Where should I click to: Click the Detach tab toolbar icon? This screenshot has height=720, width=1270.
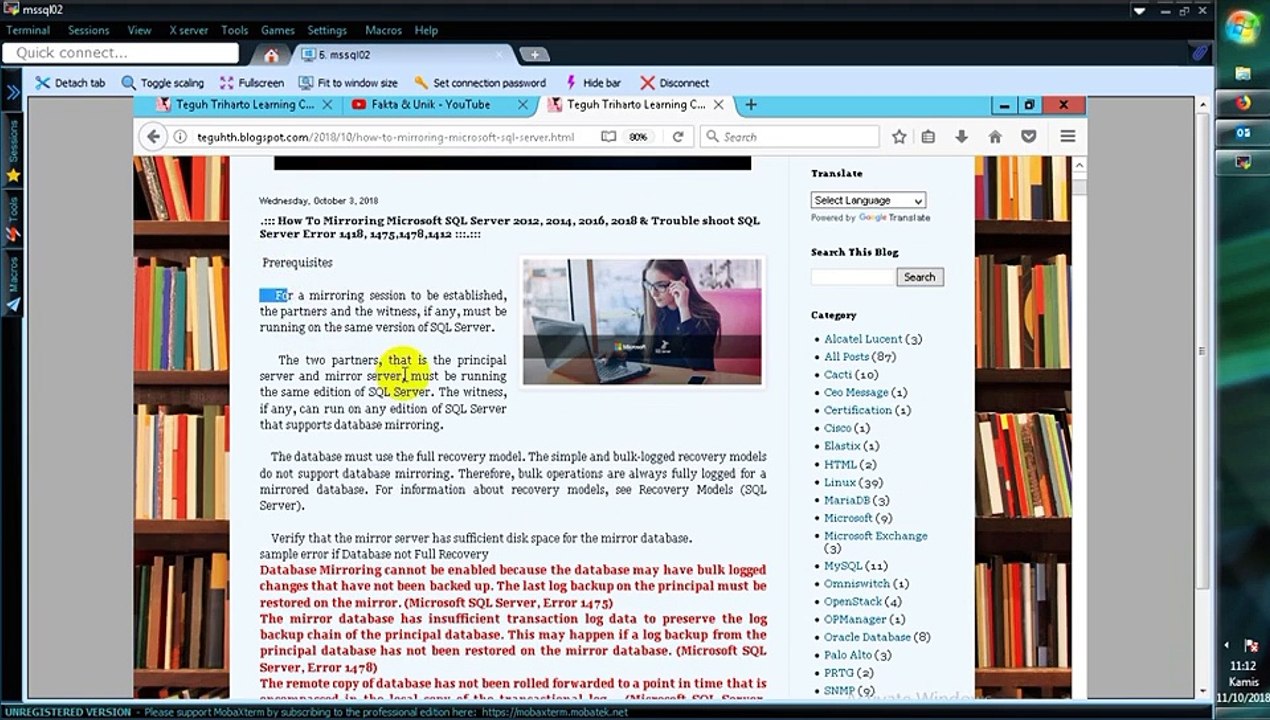(x=42, y=83)
